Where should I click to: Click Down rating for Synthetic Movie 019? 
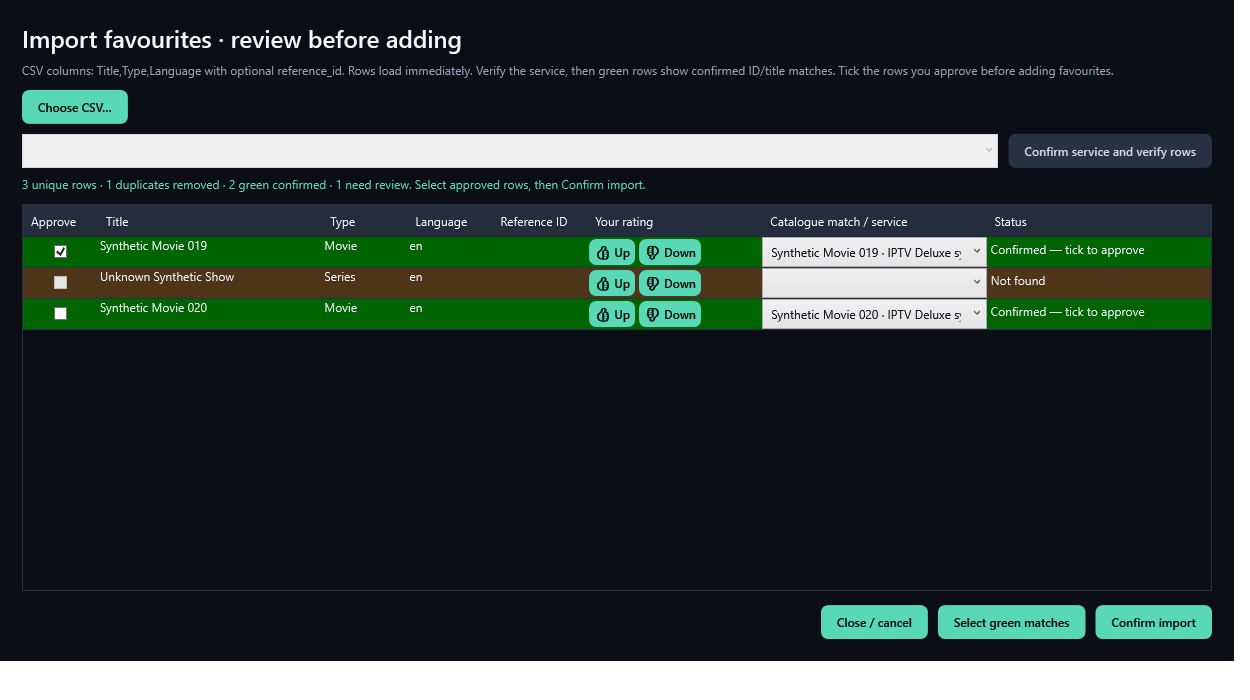coord(670,253)
